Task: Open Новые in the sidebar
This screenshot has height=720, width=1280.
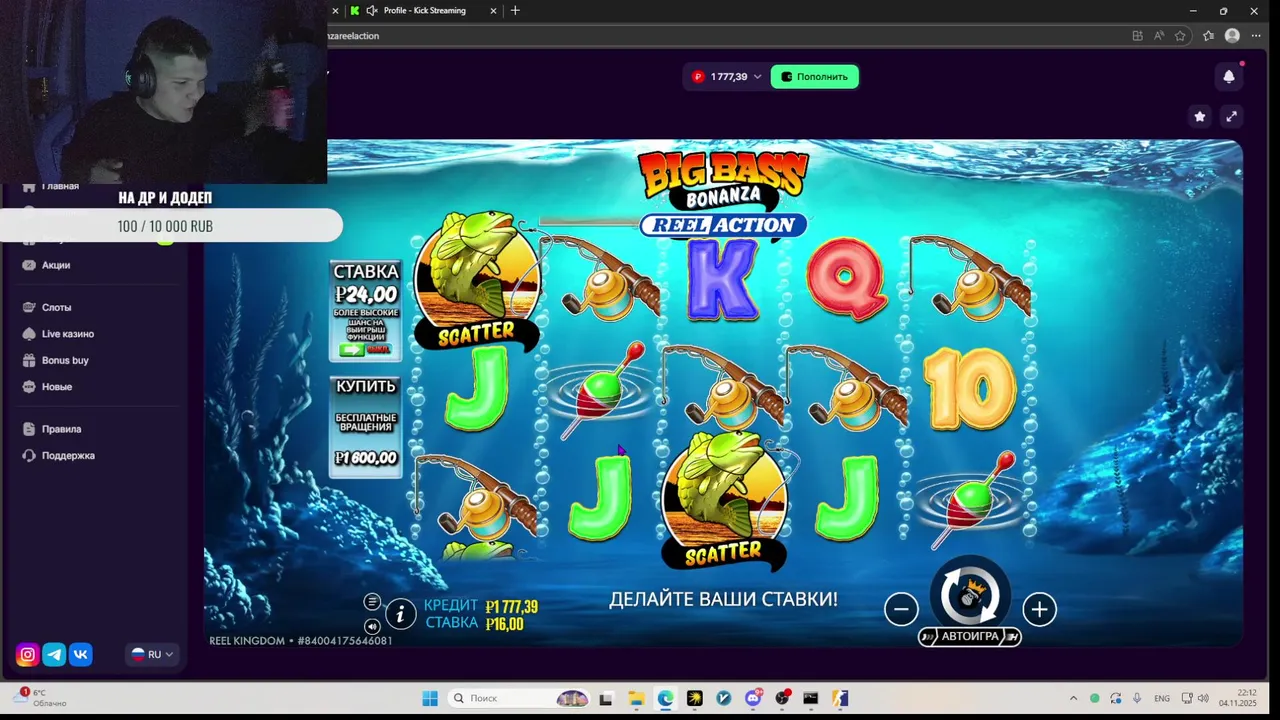Action: coord(56,387)
